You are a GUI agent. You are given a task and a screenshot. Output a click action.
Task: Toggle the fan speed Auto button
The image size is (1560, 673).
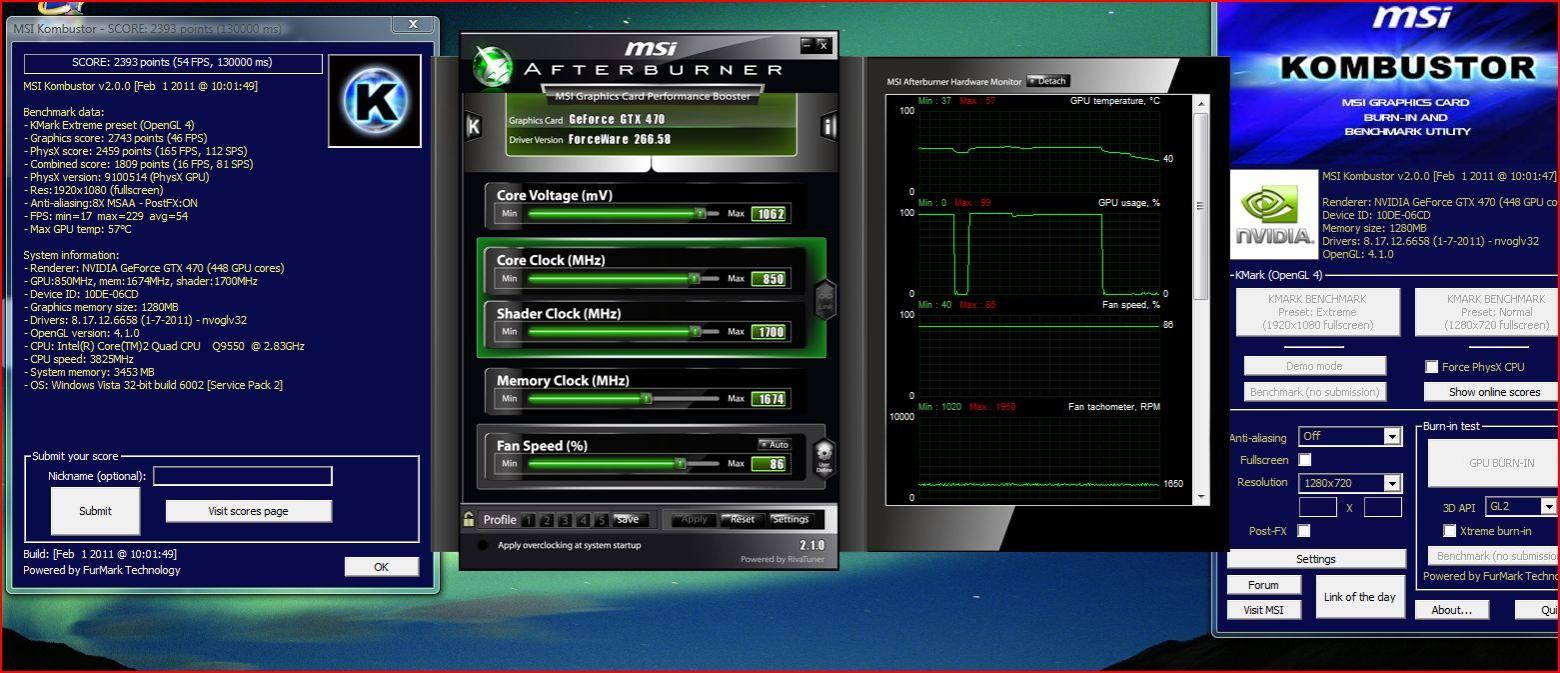(774, 444)
